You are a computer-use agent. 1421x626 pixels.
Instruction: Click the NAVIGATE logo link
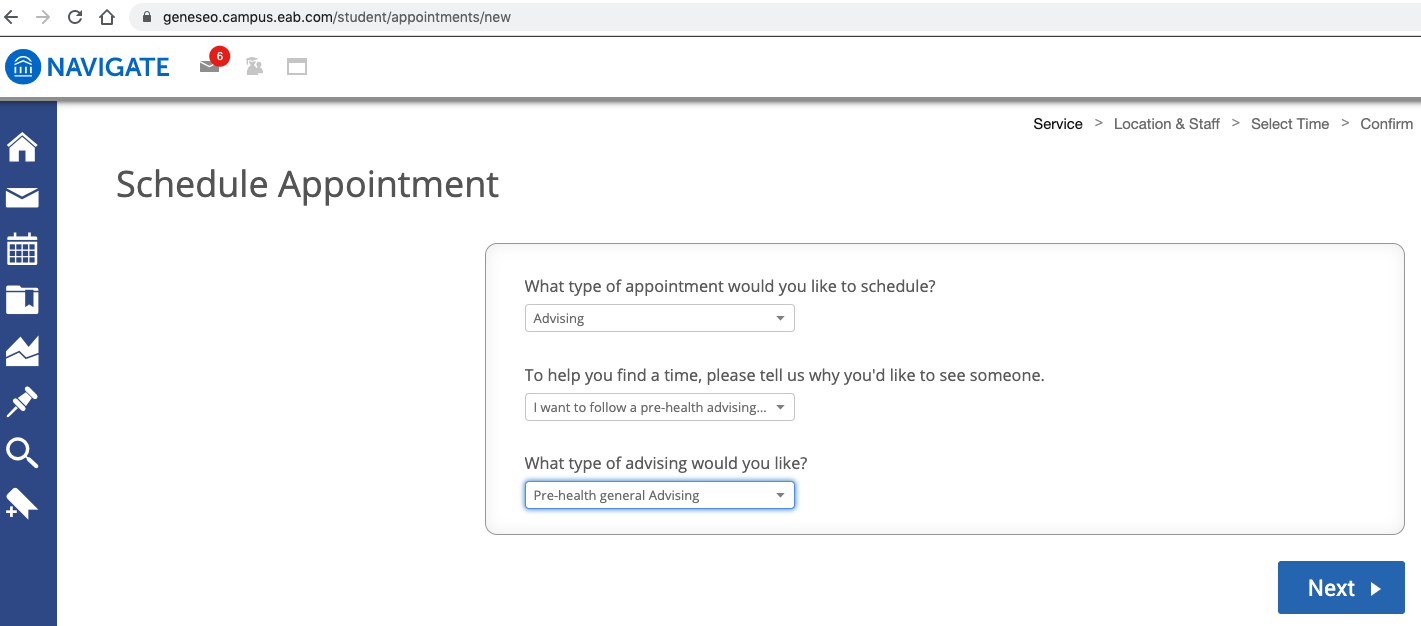point(88,67)
